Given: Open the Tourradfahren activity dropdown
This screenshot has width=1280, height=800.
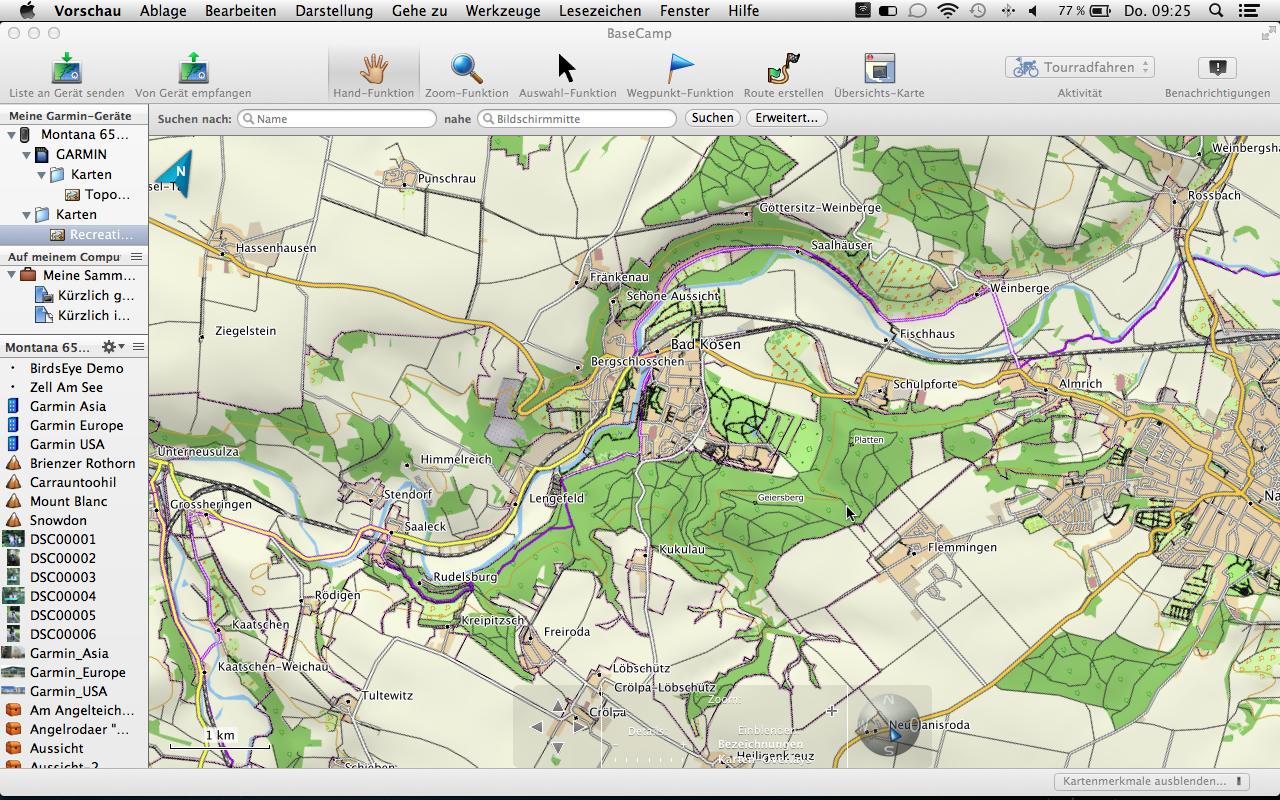Looking at the screenshot, I should pyautogui.click(x=1079, y=67).
